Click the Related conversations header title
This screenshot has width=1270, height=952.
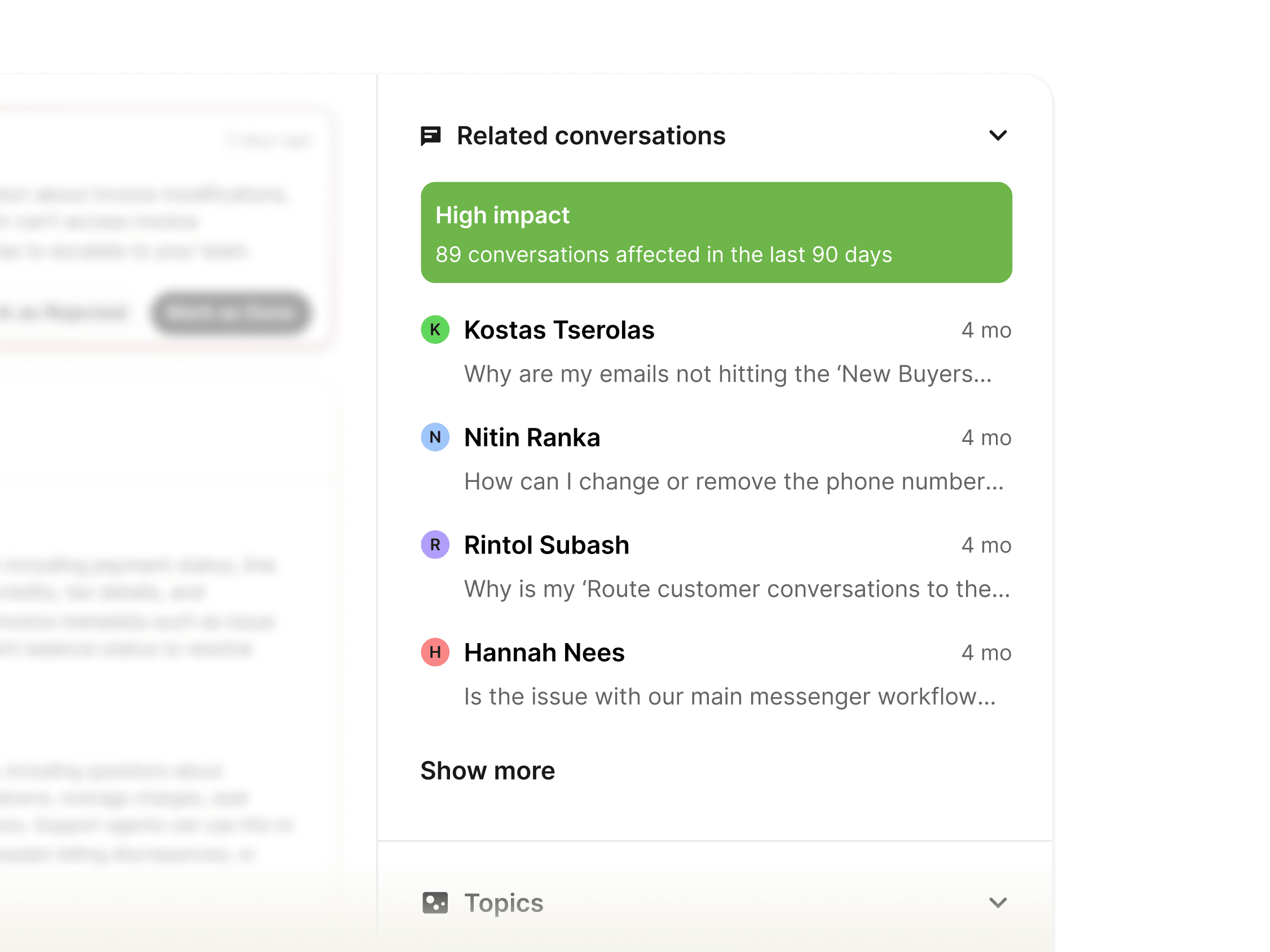pos(591,135)
